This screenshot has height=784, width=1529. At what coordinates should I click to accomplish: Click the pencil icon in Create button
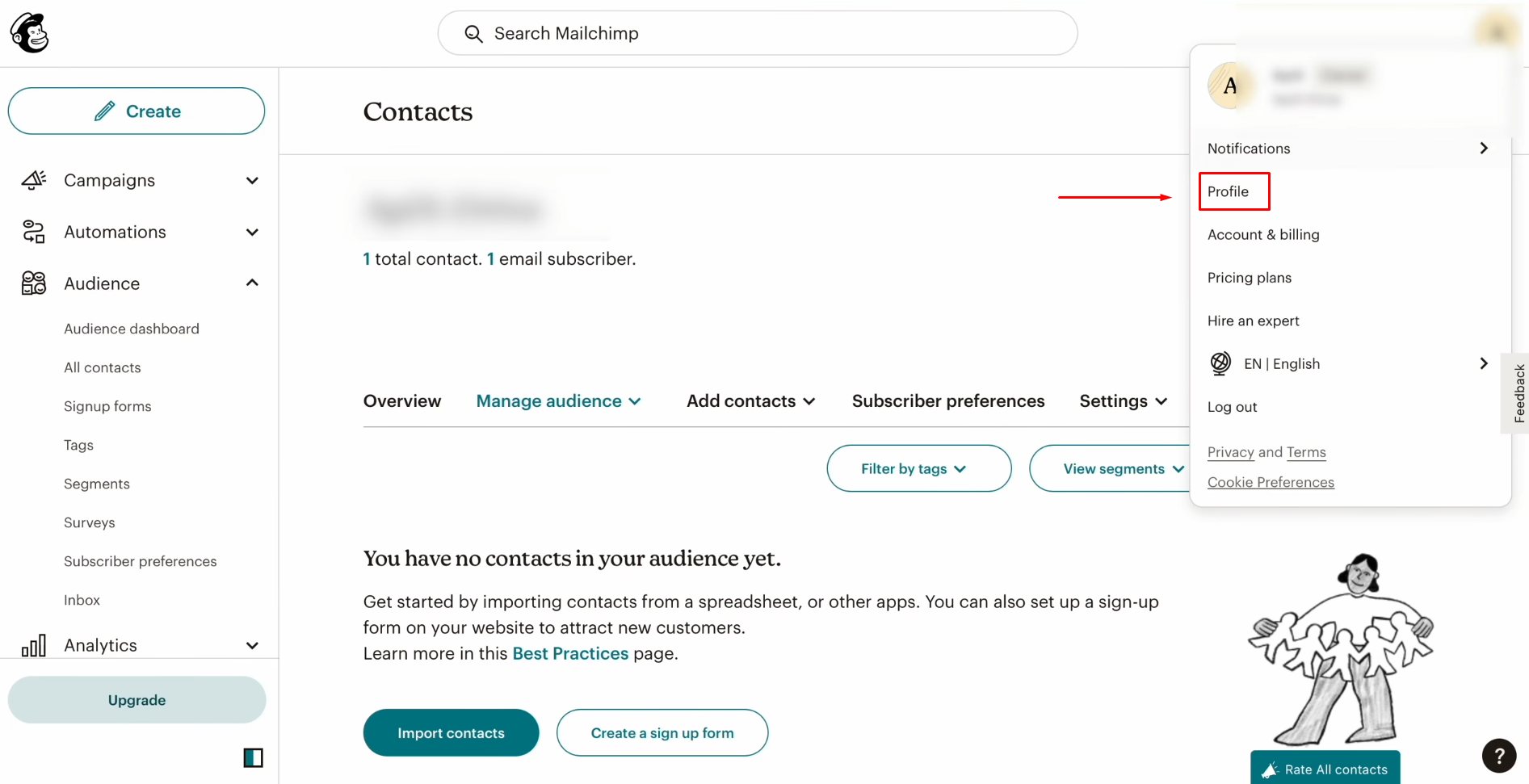[105, 111]
